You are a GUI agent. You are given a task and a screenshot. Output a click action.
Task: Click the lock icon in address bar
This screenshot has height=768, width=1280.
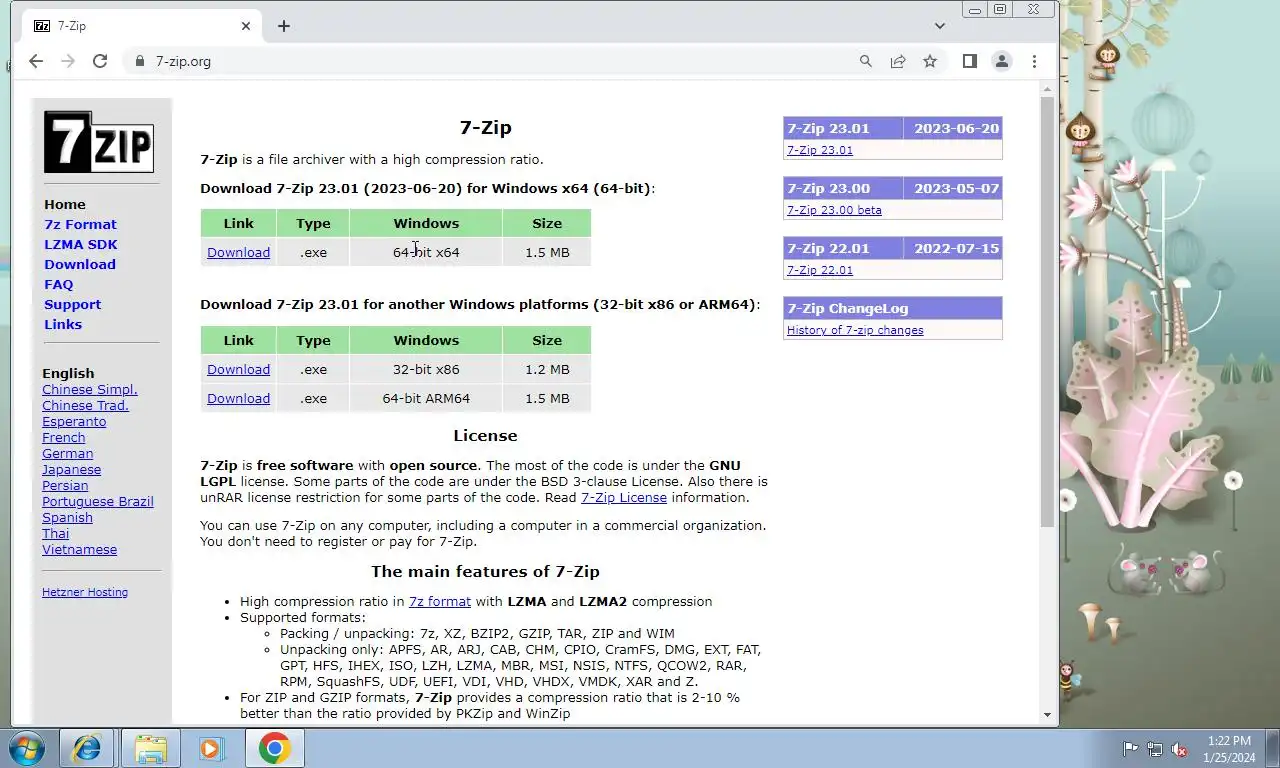[140, 61]
